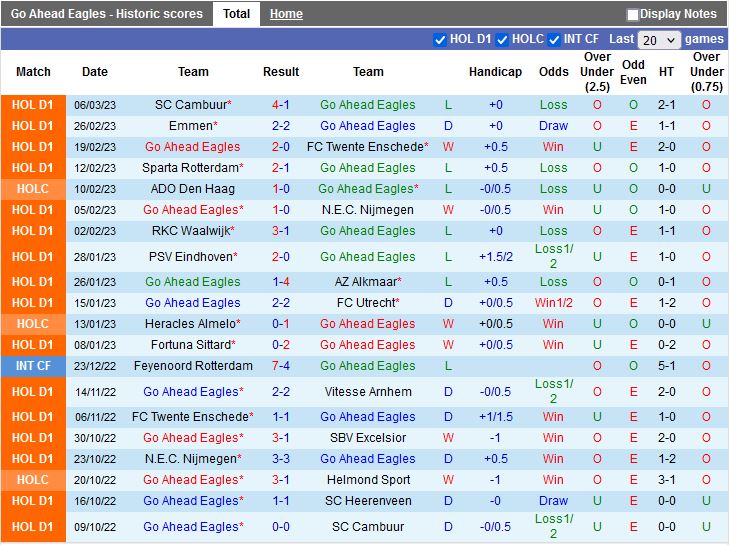Image resolution: width=729 pixels, height=545 pixels.
Task: Click the Handicap column header
Action: (x=495, y=72)
